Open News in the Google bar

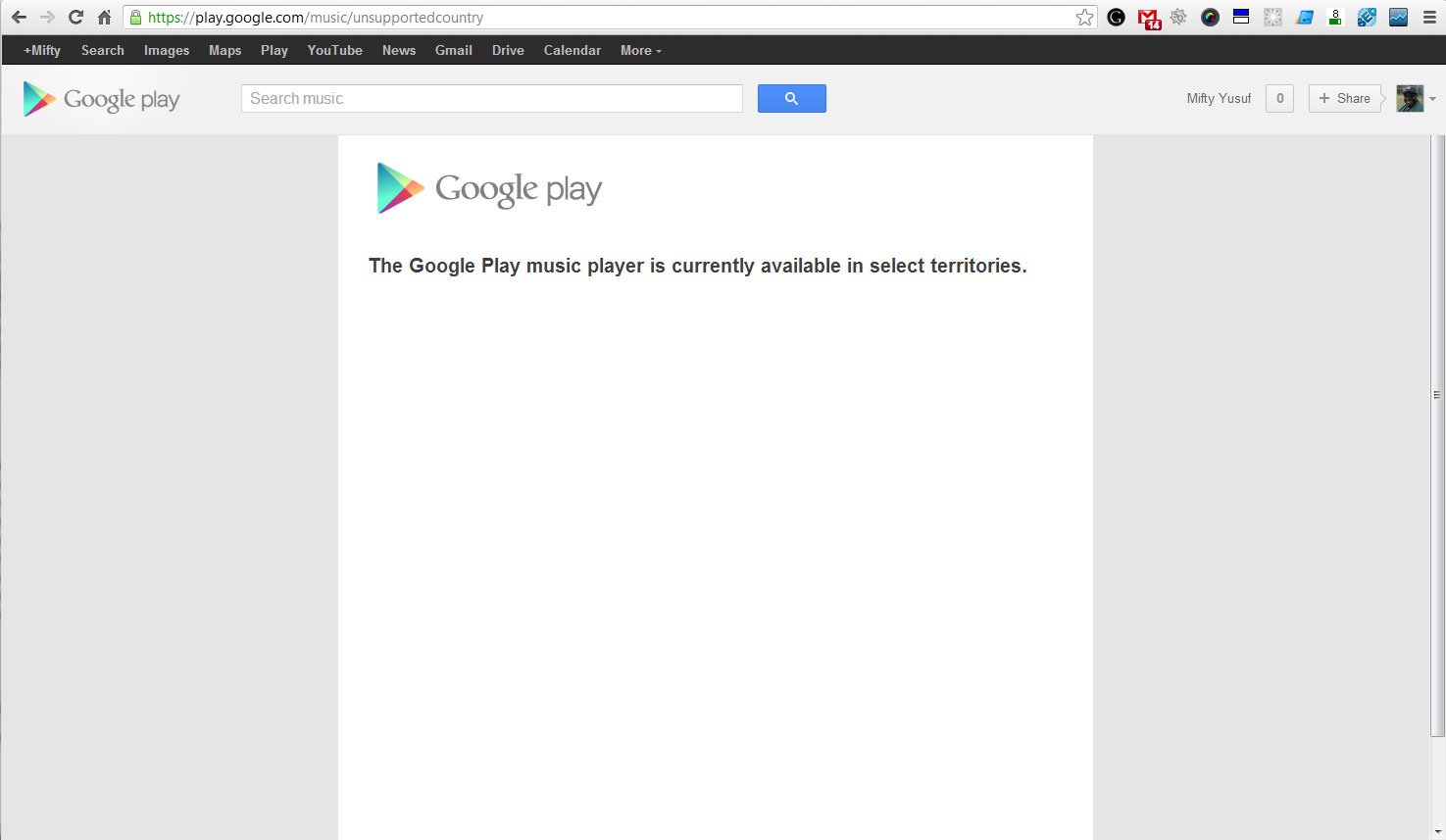tap(399, 50)
